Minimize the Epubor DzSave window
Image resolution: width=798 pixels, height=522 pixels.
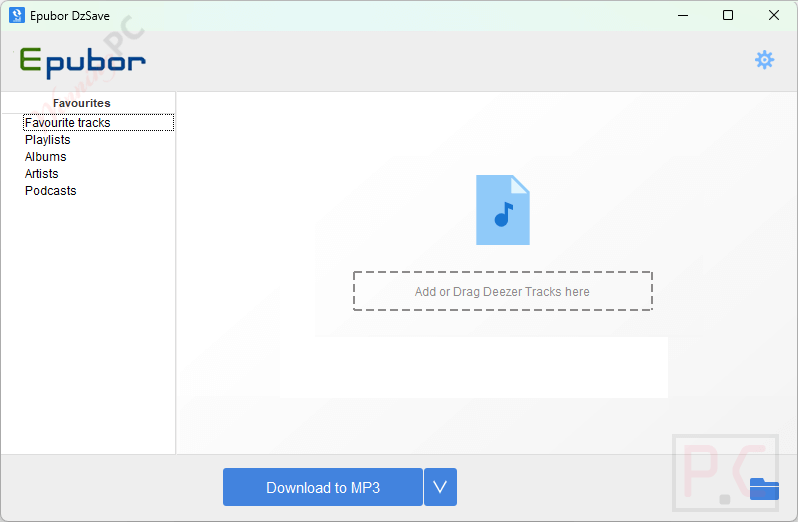[x=683, y=15]
